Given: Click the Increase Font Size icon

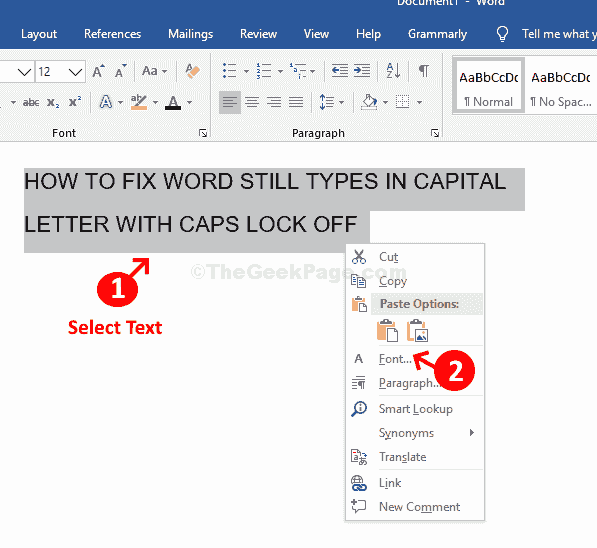Looking at the screenshot, I should (98, 71).
